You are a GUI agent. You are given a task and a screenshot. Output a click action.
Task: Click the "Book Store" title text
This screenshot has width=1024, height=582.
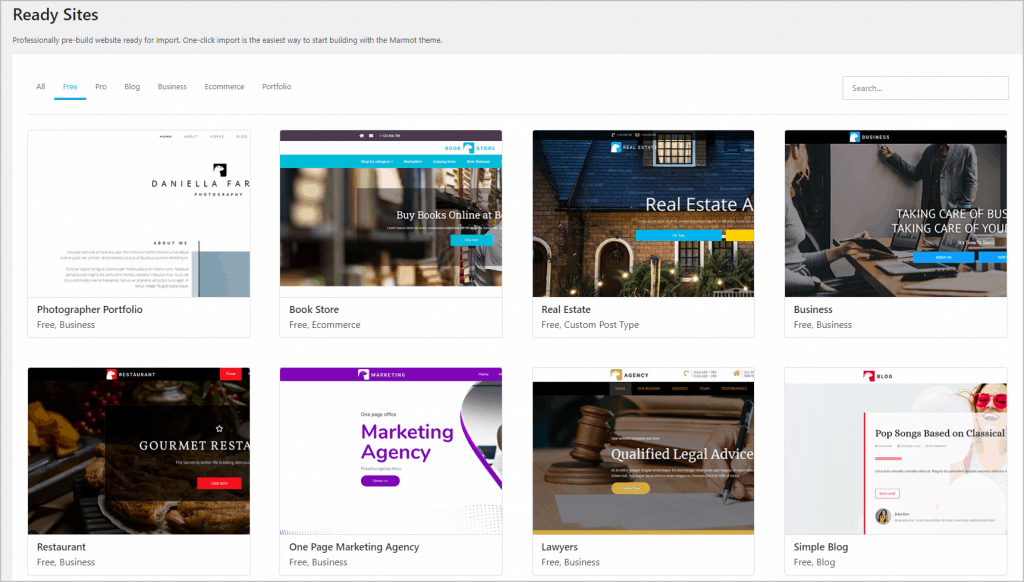point(314,310)
